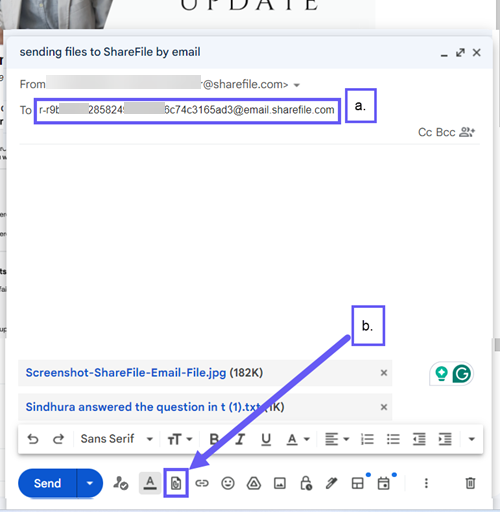
Task: Close the compose window
Action: tap(477, 53)
